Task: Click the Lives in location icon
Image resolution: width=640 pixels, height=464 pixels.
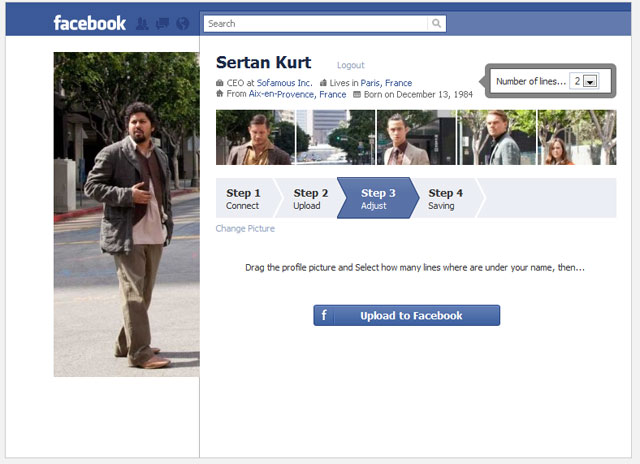Action: (323, 83)
